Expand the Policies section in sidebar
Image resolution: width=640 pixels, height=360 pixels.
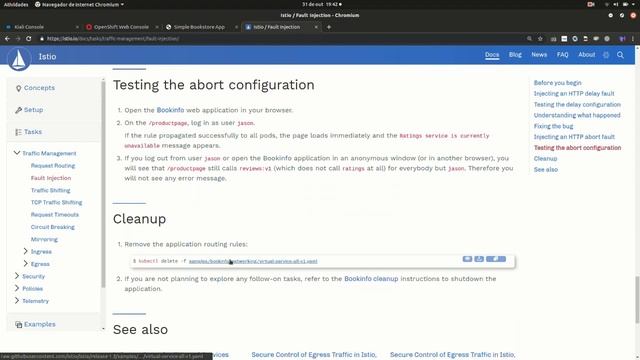click(17, 288)
